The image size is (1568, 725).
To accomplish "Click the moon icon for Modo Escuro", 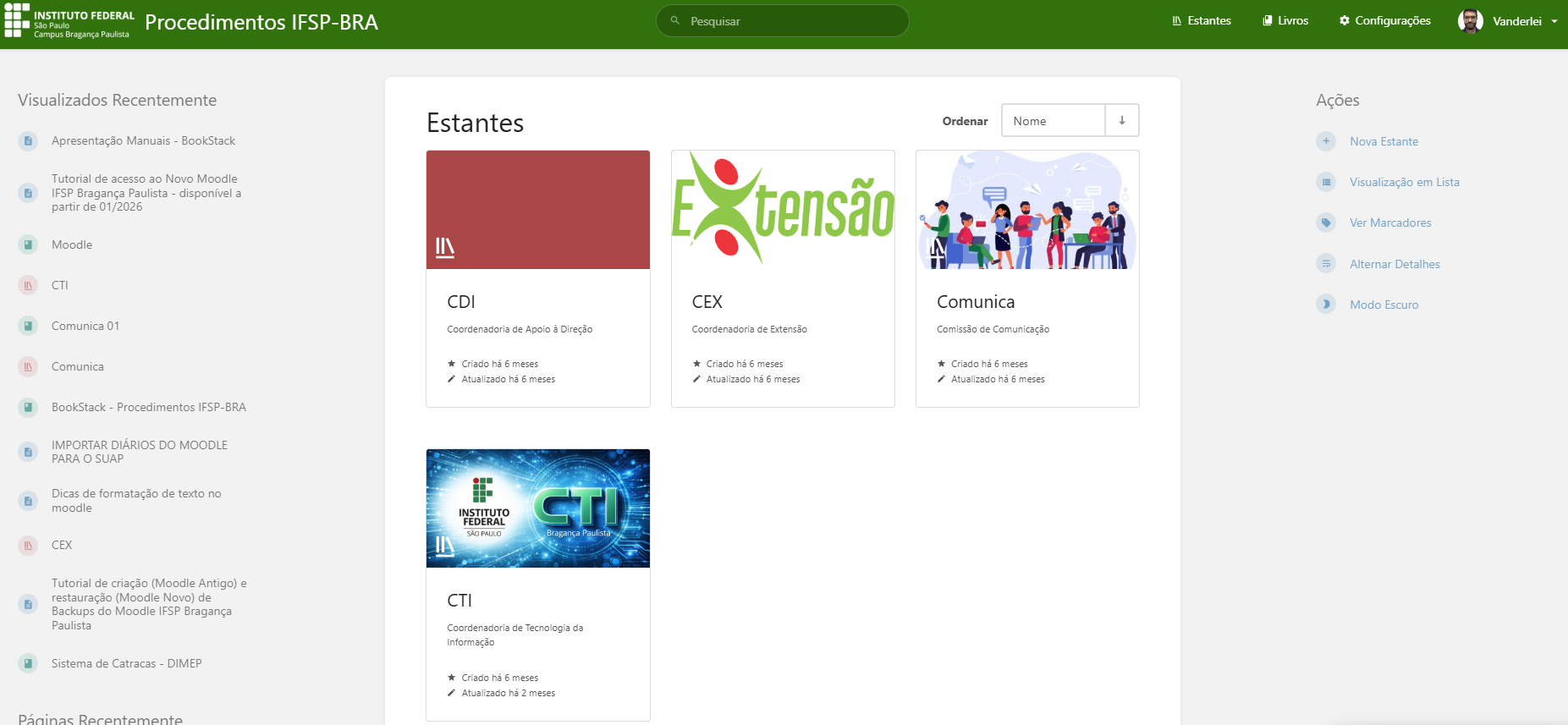I will tap(1326, 305).
